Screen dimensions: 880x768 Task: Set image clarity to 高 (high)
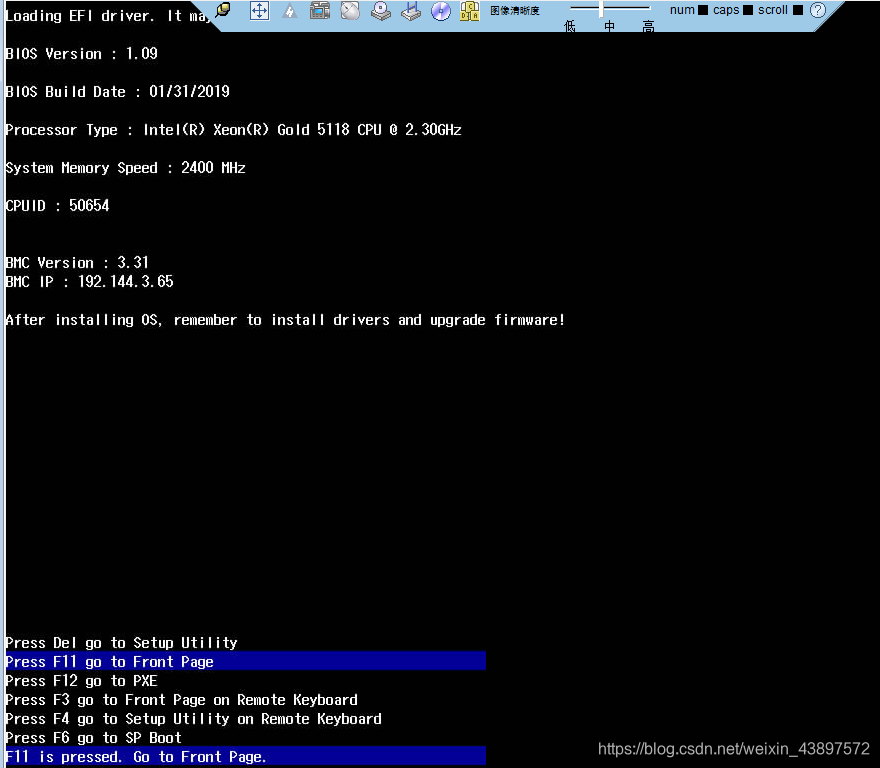tap(648, 26)
